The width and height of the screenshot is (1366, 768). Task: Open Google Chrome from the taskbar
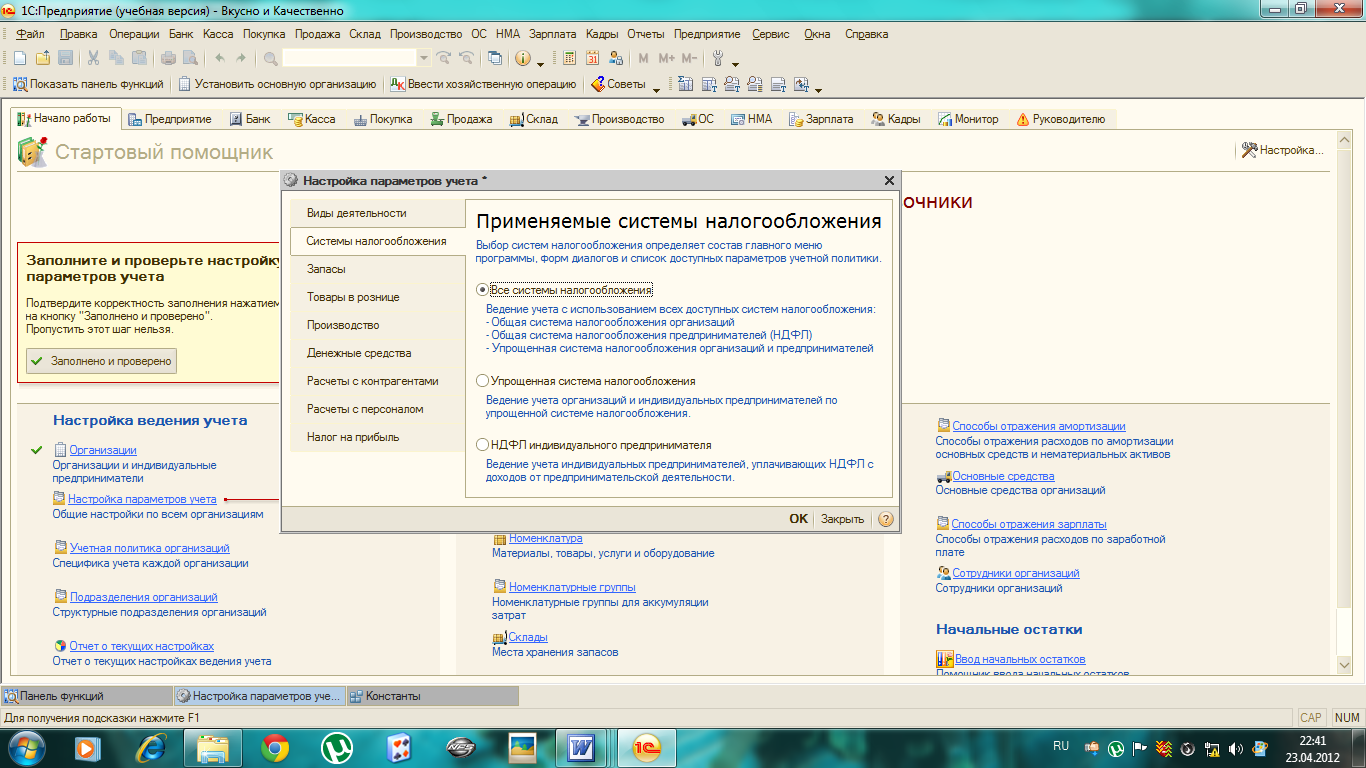pyautogui.click(x=276, y=747)
